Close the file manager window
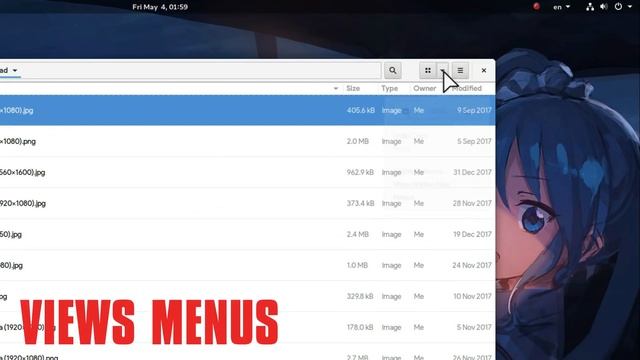This screenshot has width=640, height=360. [484, 71]
